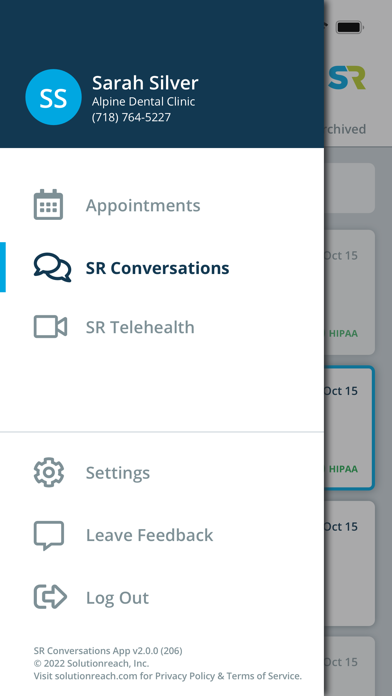Viewport: 392px width, 696px height.
Task: Choose Leave Feedback text option
Action: [x=149, y=535]
